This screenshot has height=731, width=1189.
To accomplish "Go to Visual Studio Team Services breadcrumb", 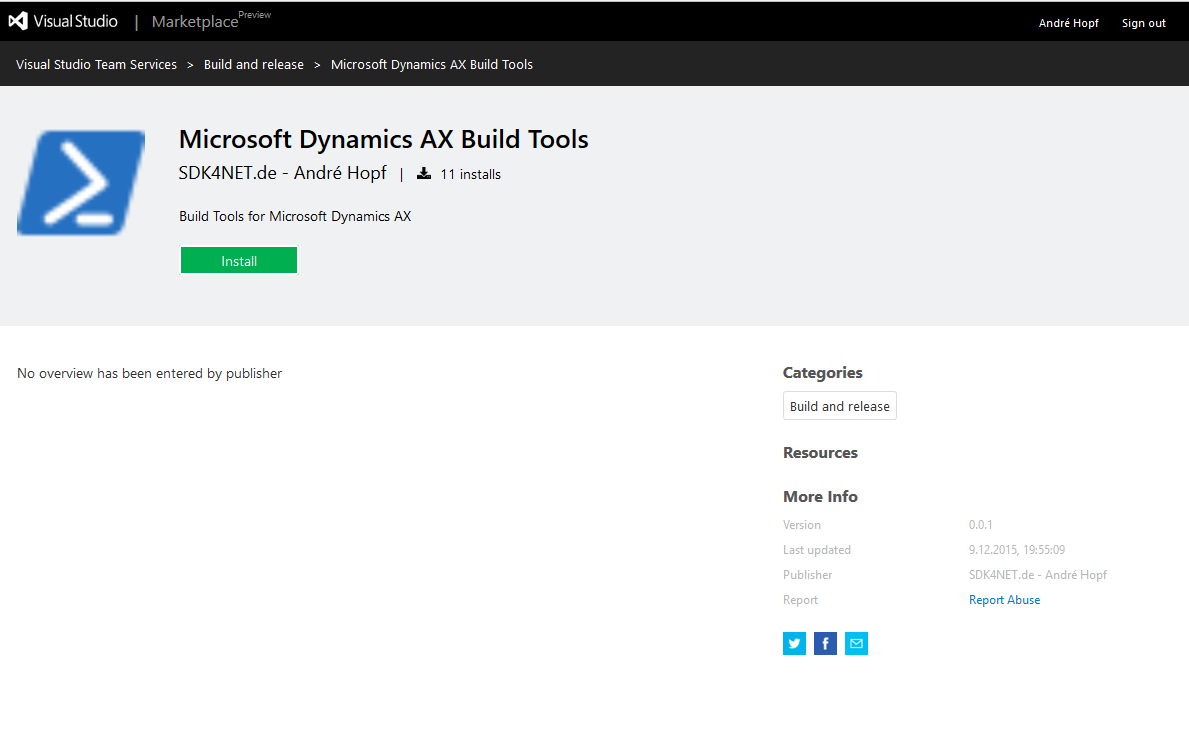I will 96,64.
